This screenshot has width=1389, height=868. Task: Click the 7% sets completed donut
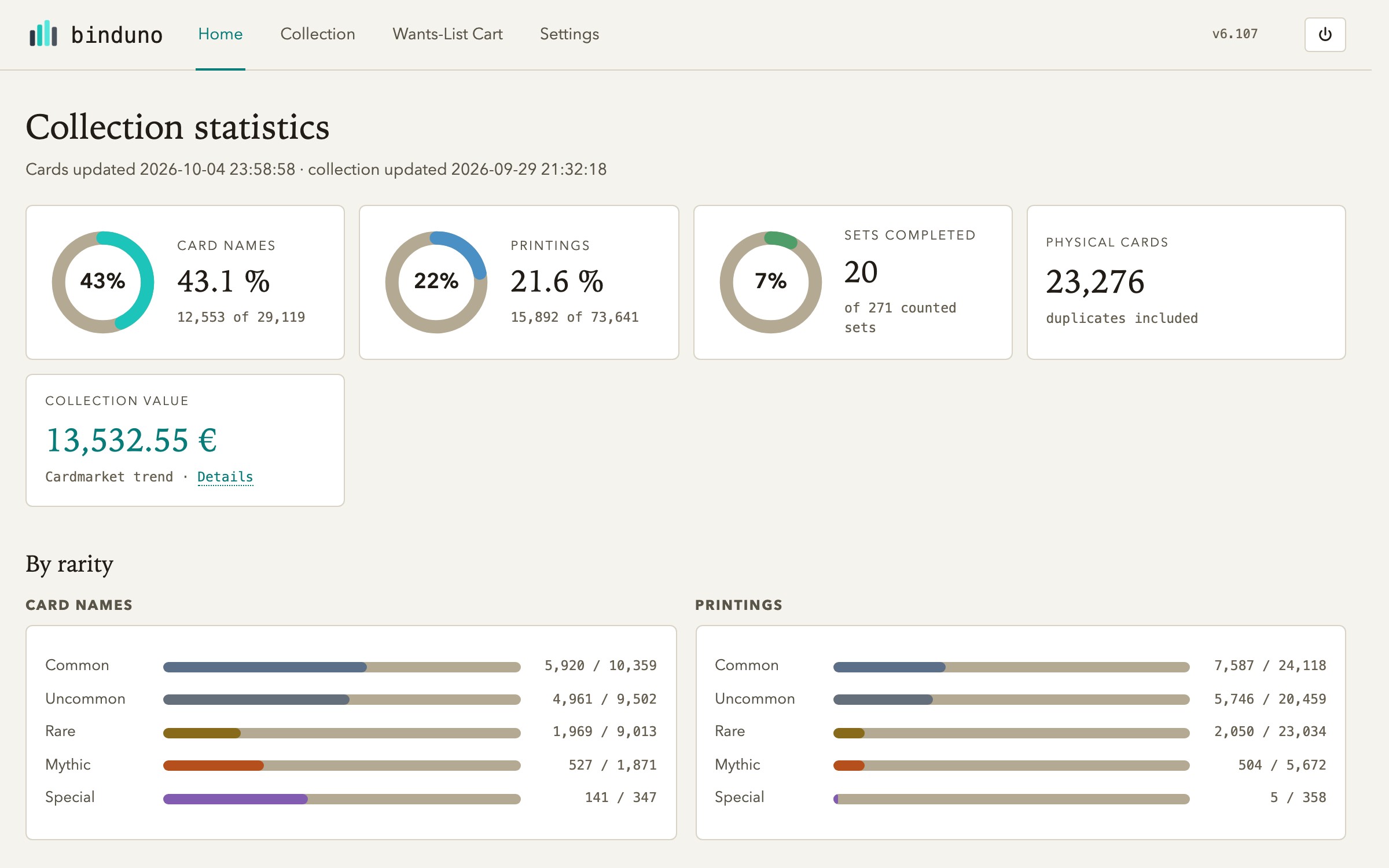click(x=770, y=282)
